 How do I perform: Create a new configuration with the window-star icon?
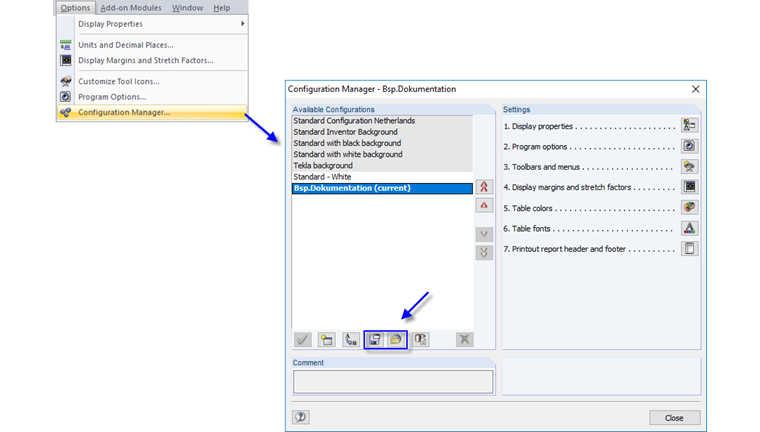327,339
